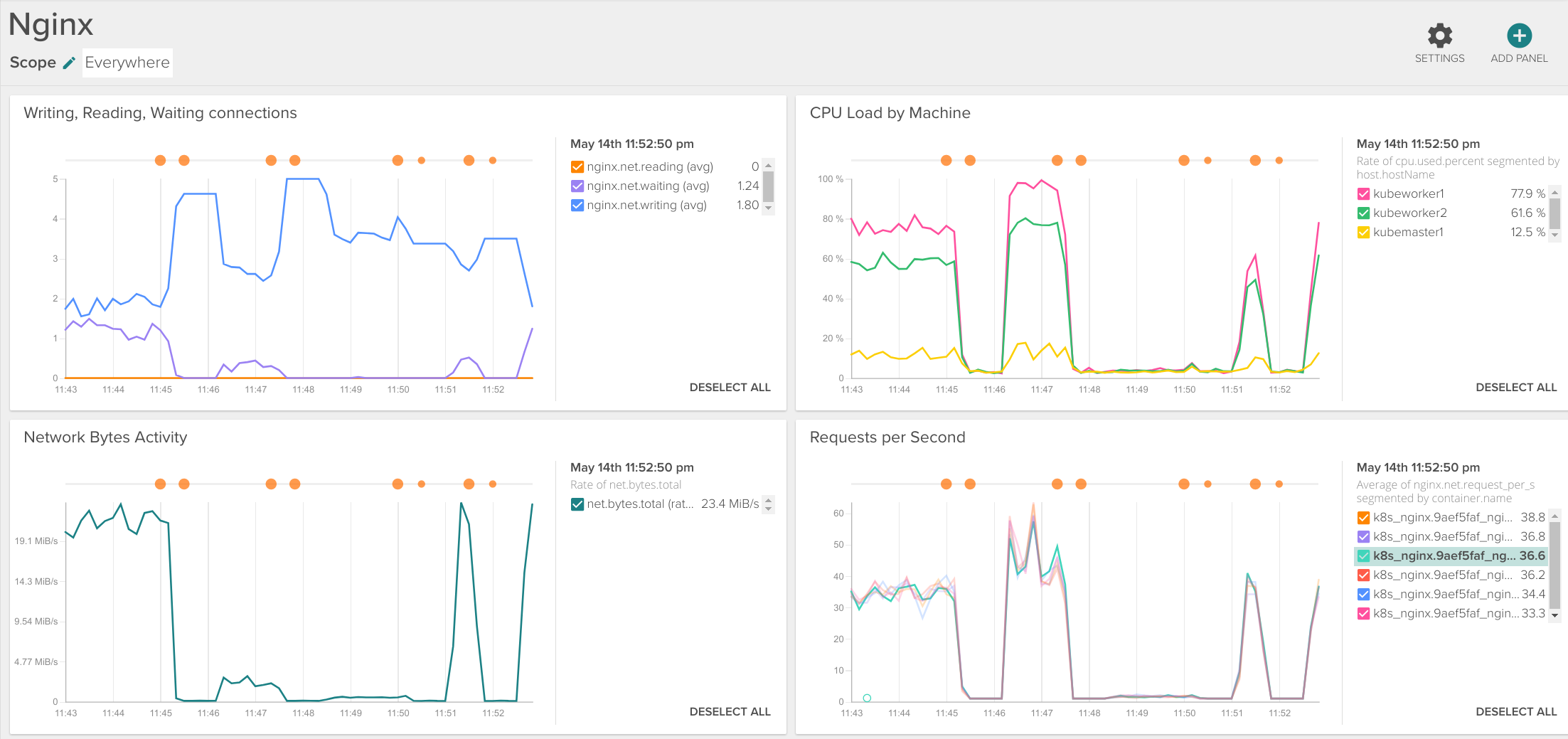Uncheck kubeworker1 in CPU Load legend

(1363, 194)
